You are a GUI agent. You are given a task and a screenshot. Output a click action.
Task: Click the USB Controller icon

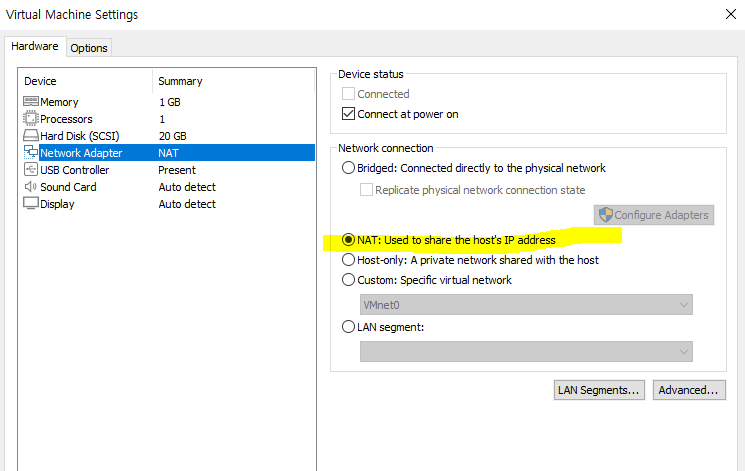coord(31,170)
